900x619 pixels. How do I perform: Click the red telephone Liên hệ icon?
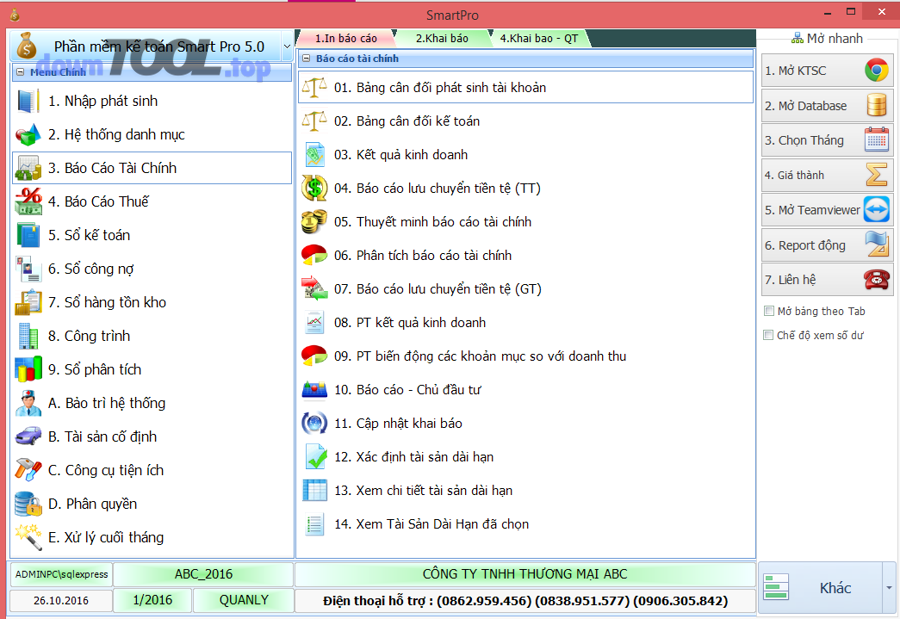(x=876, y=280)
